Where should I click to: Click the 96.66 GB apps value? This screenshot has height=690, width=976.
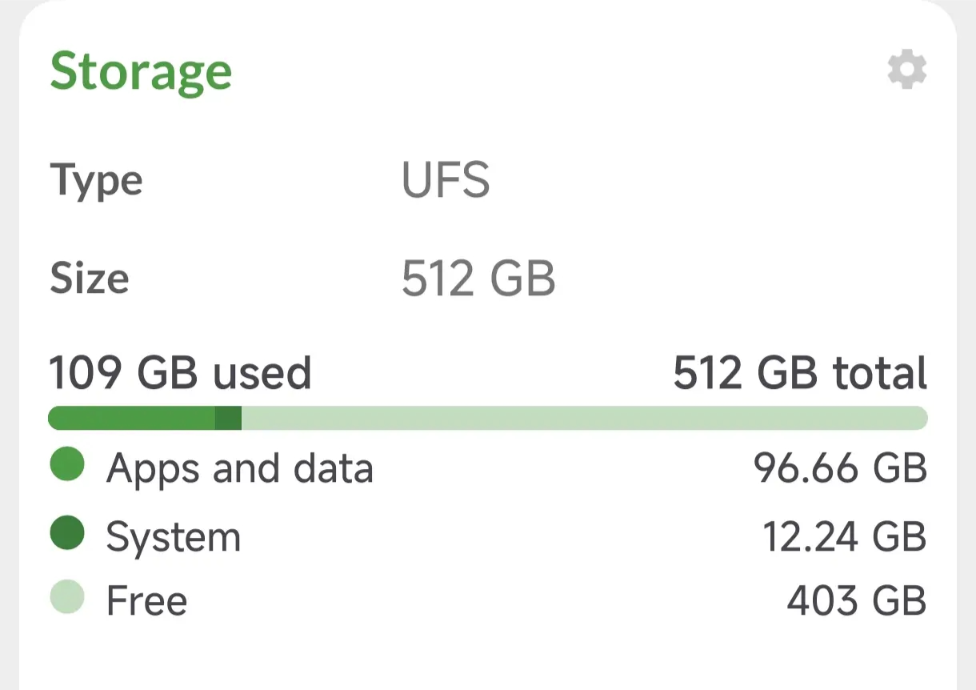pos(840,468)
